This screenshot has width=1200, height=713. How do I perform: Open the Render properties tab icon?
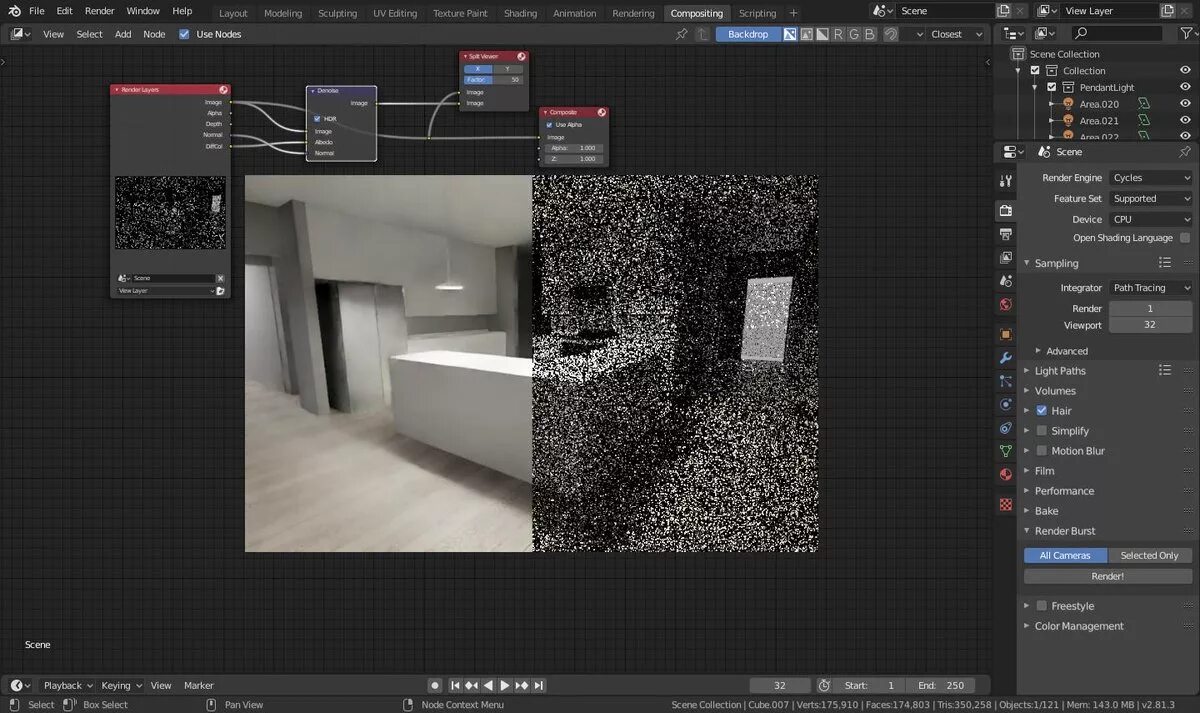coord(1006,210)
